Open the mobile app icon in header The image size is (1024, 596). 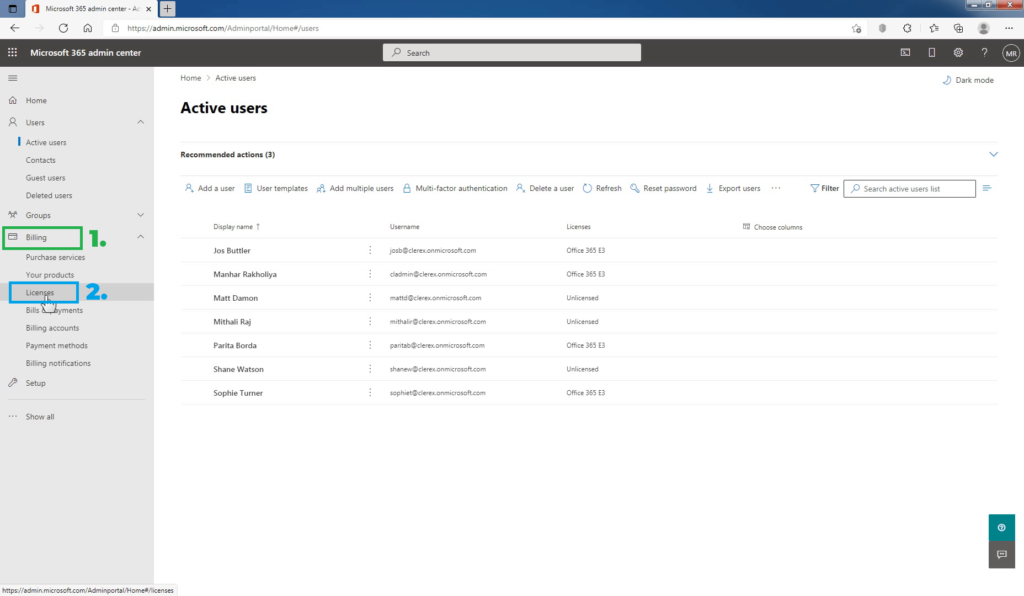pyautogui.click(x=932, y=52)
